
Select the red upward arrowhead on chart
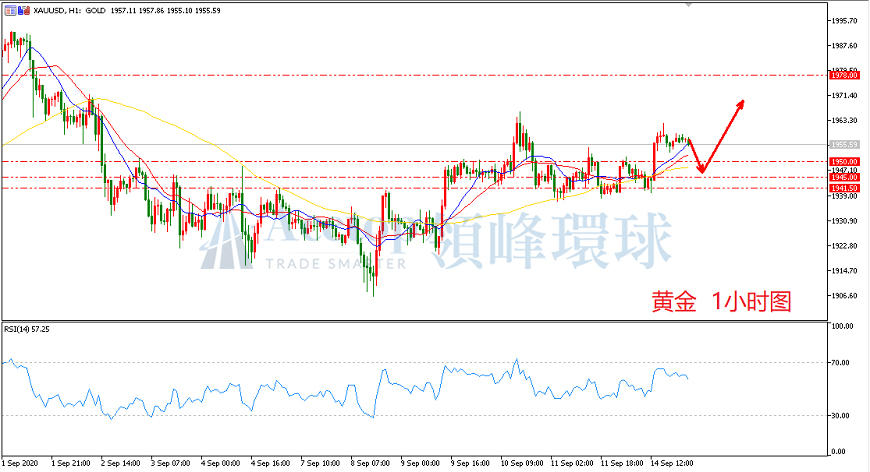tap(740, 104)
